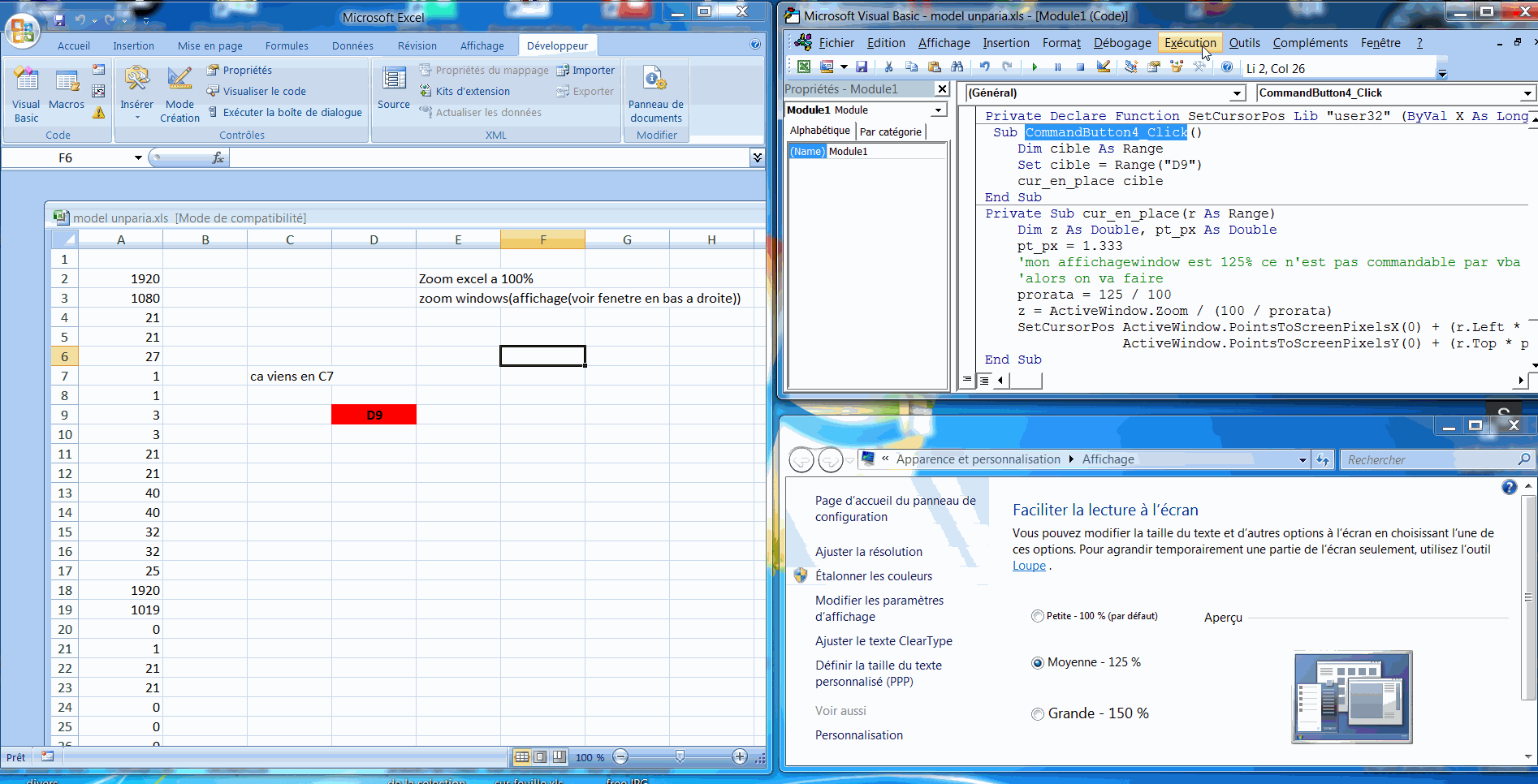Click the View Microsoft Excel icon in the VBA toolbar
The height and width of the screenshot is (784, 1538).
click(803, 67)
